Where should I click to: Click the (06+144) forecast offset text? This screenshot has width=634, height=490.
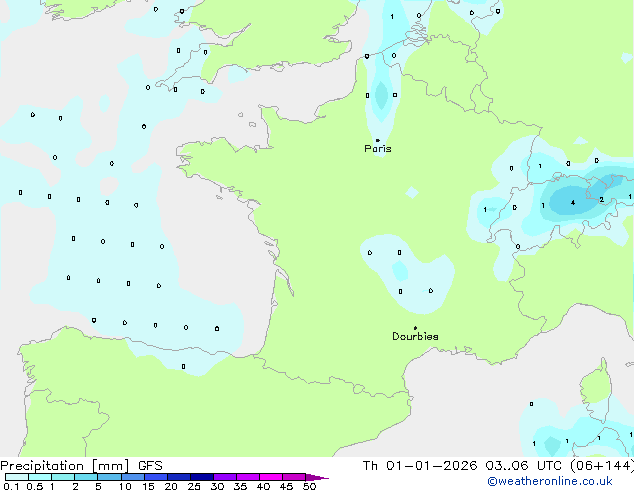point(602,466)
